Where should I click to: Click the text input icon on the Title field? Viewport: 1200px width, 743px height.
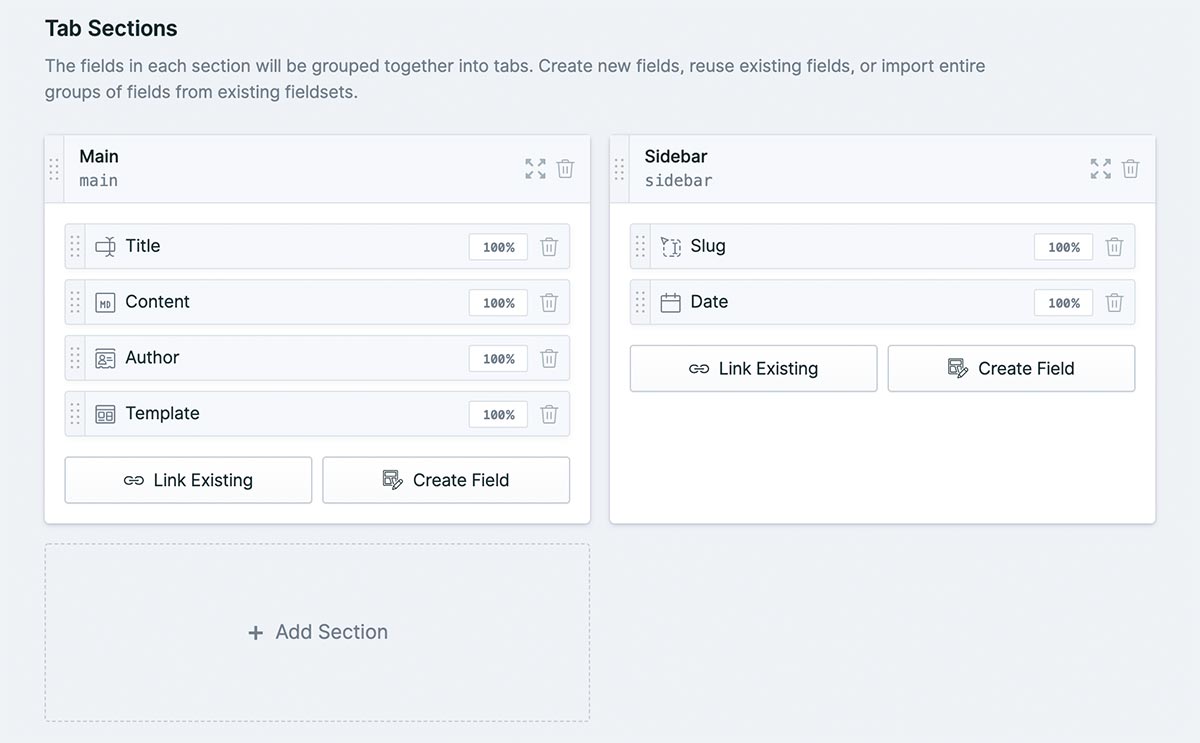pos(105,246)
